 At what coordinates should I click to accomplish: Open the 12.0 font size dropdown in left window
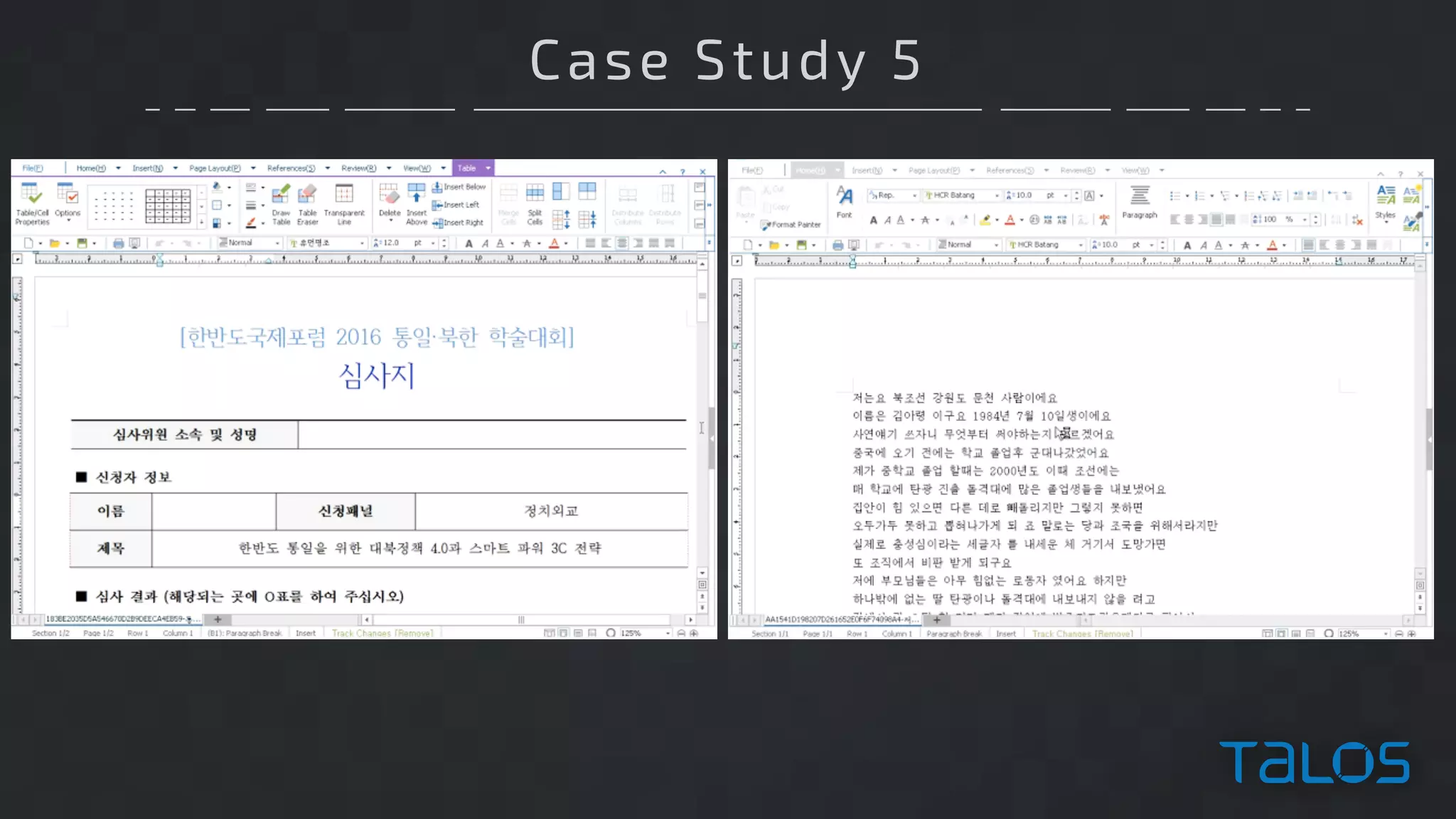tap(404, 243)
